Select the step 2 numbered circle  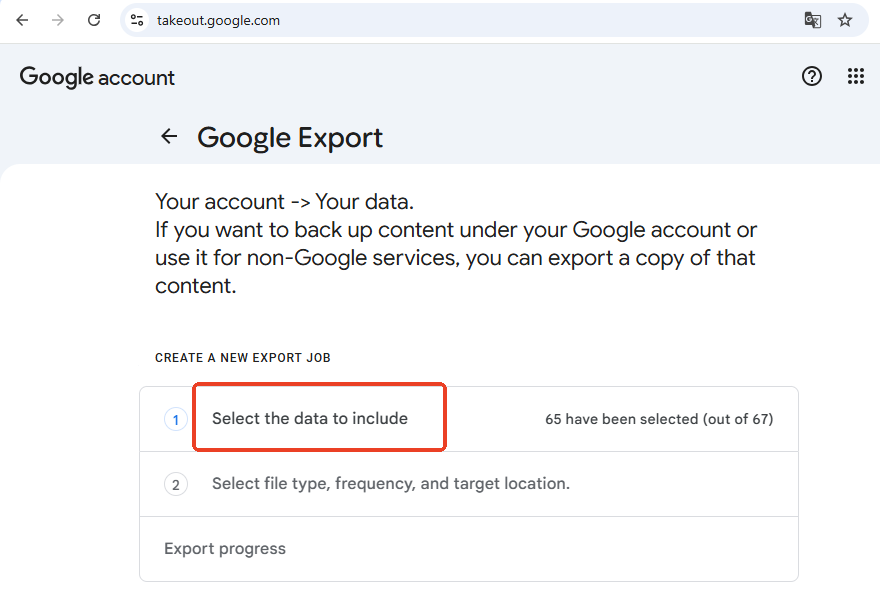176,484
